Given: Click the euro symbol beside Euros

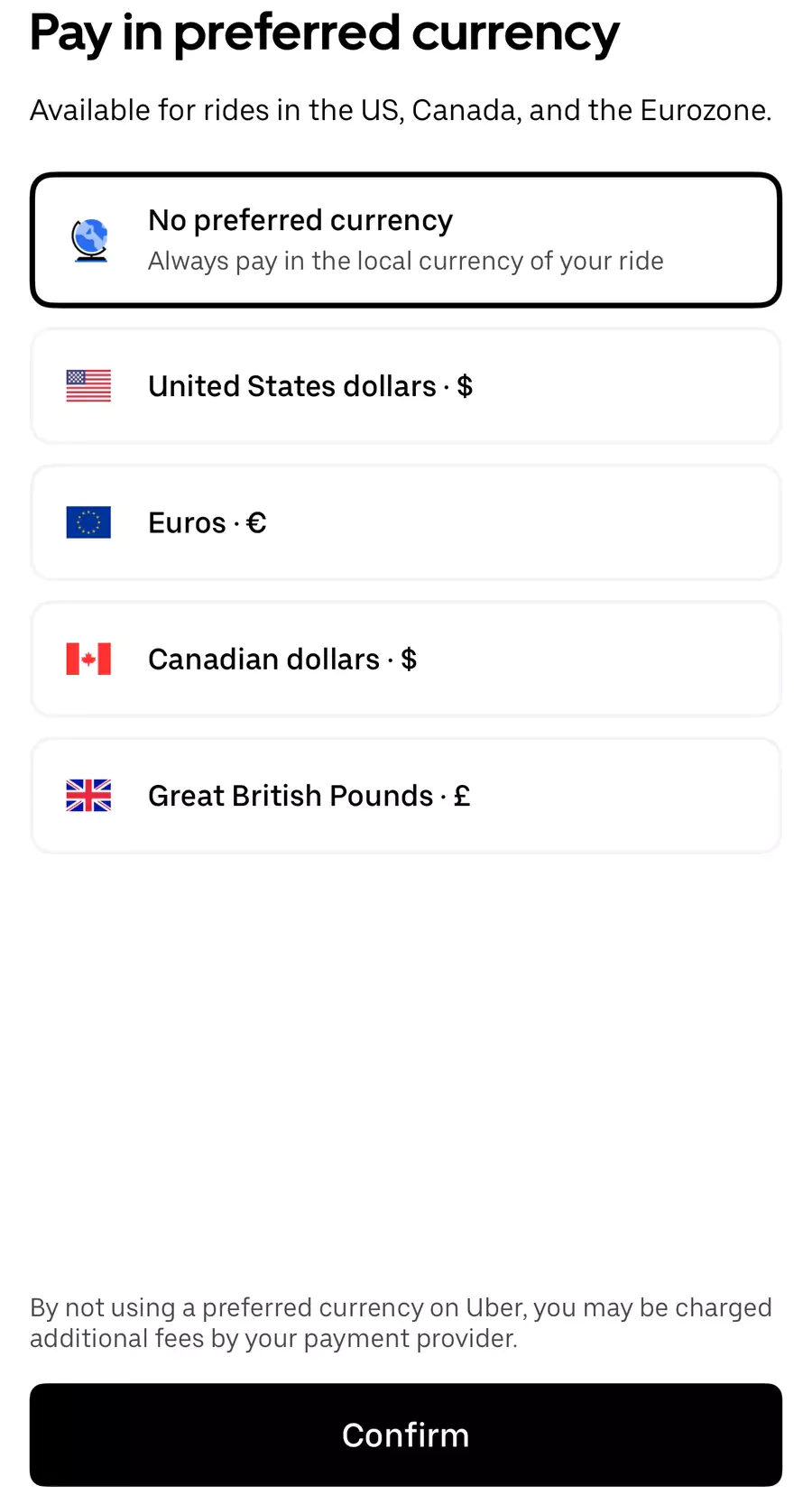Looking at the screenshot, I should (256, 523).
